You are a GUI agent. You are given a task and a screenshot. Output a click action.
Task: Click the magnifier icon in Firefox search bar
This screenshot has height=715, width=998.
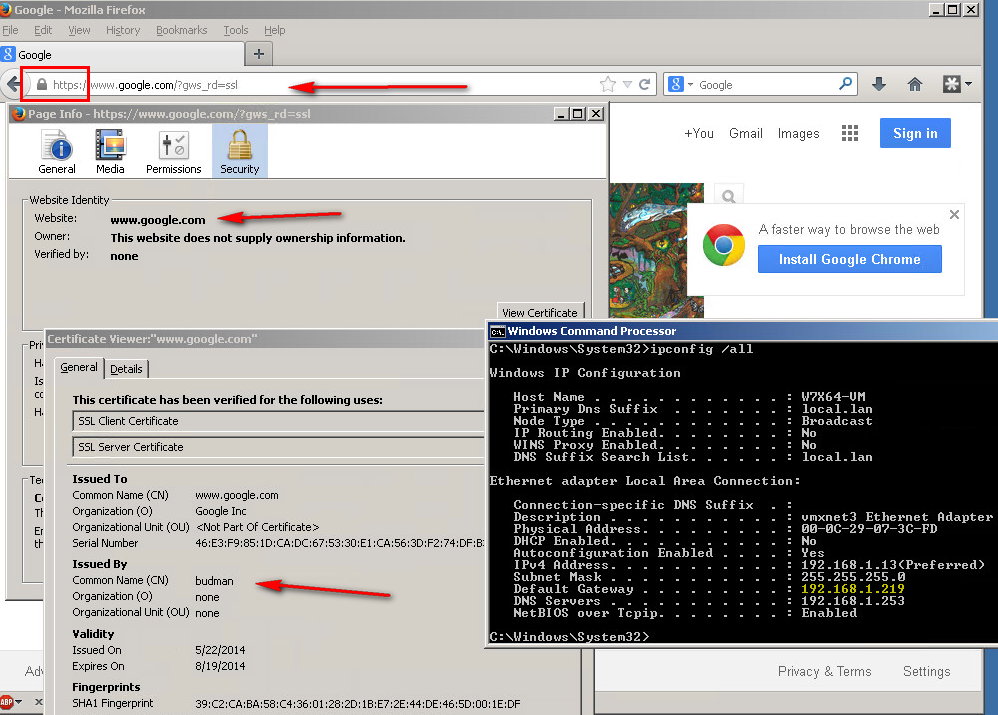845,83
